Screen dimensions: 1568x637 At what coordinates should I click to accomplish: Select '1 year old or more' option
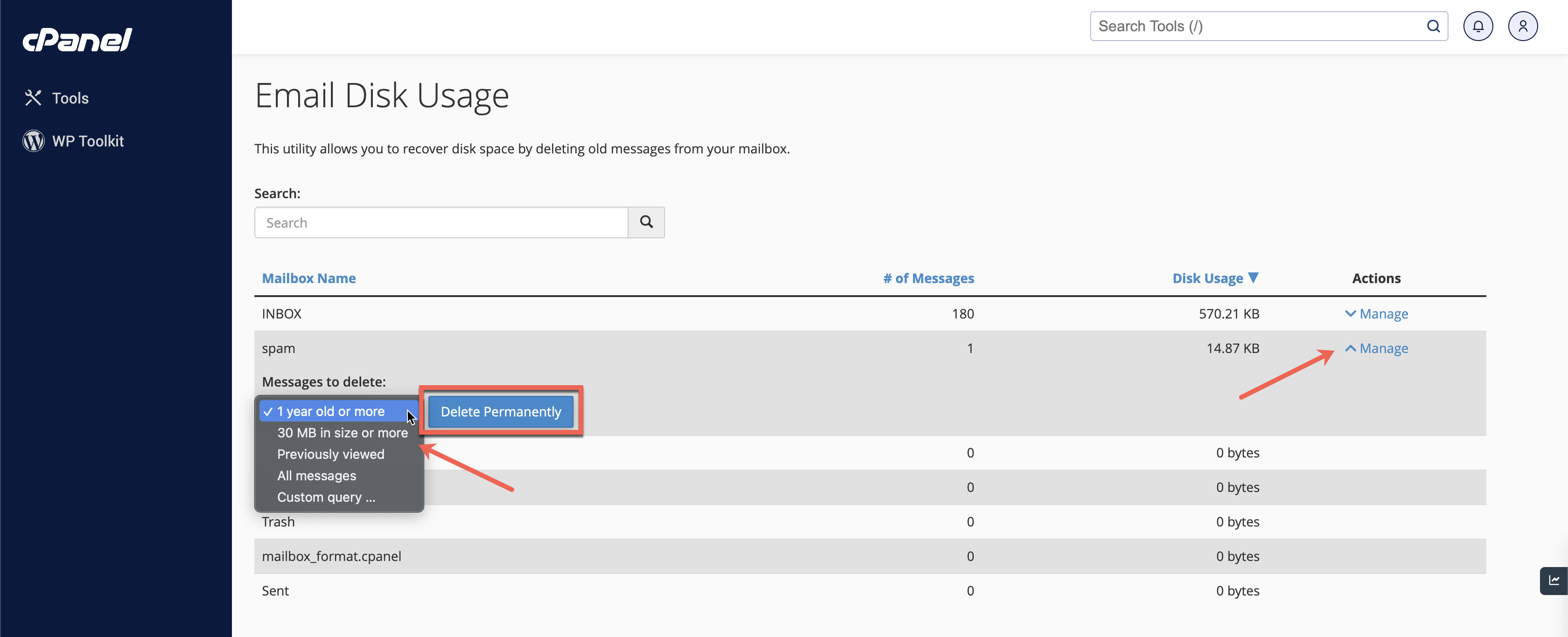coord(330,410)
